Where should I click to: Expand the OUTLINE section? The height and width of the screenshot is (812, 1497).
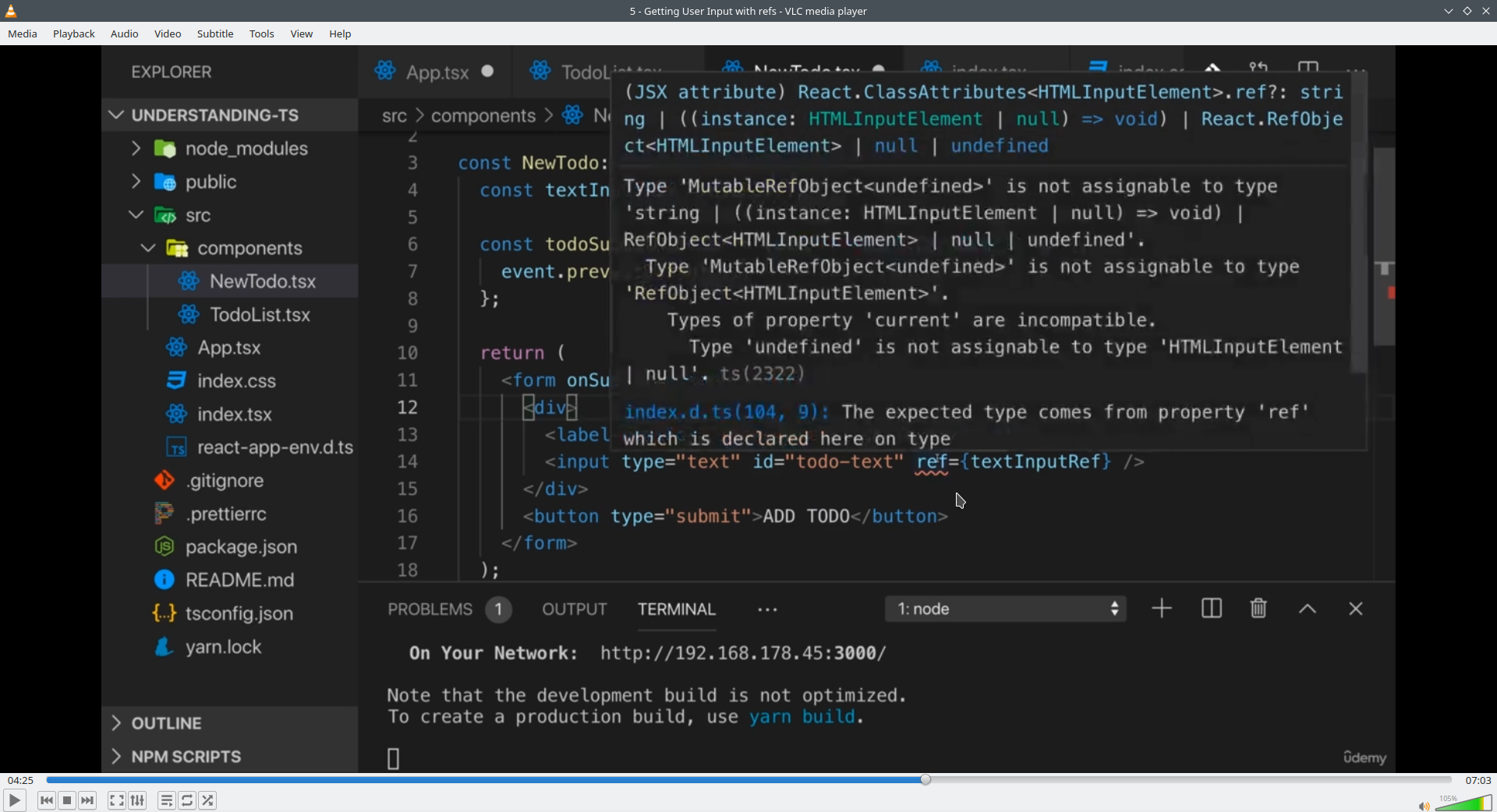[x=116, y=723]
